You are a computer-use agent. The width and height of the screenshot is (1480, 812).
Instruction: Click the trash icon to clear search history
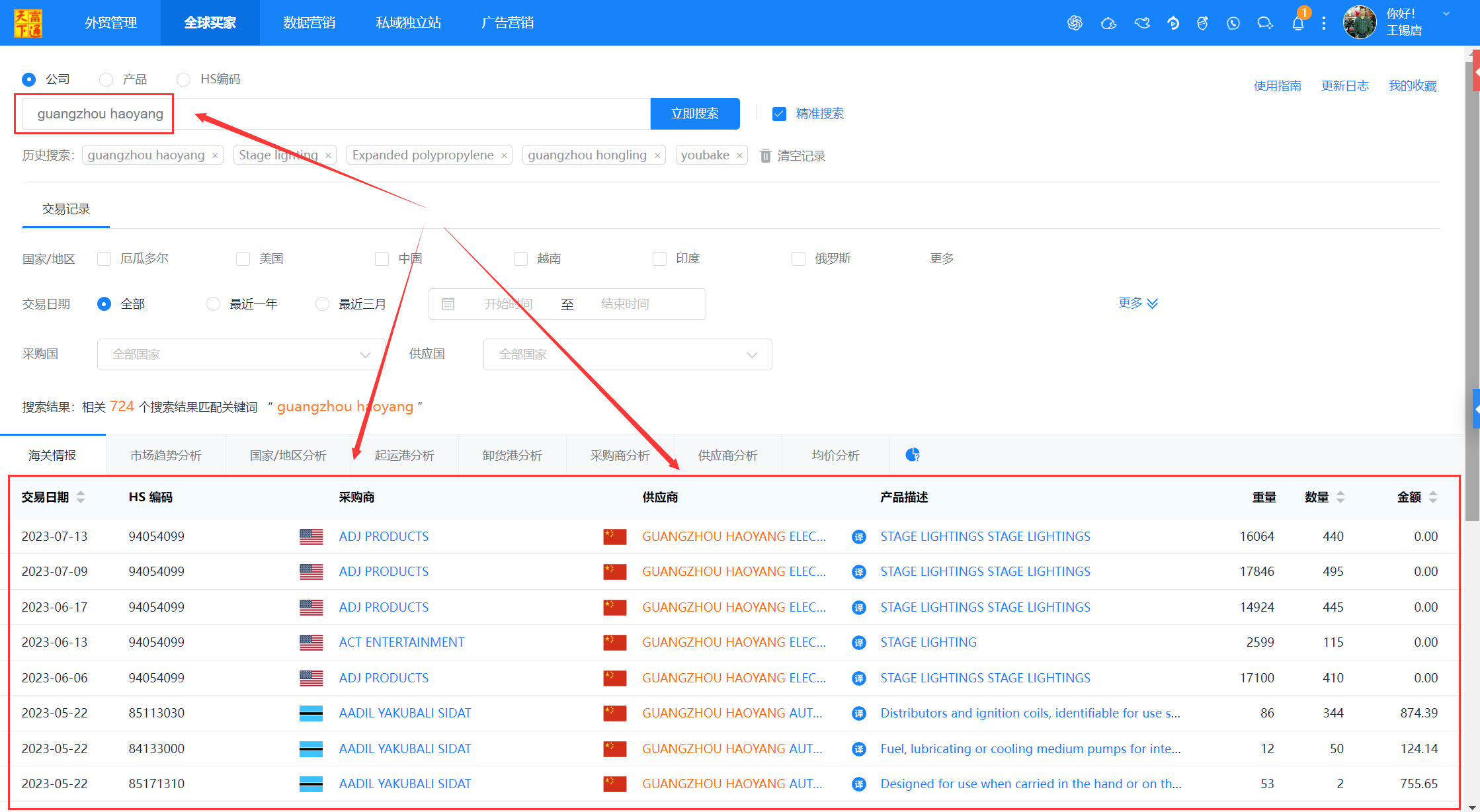[765, 155]
